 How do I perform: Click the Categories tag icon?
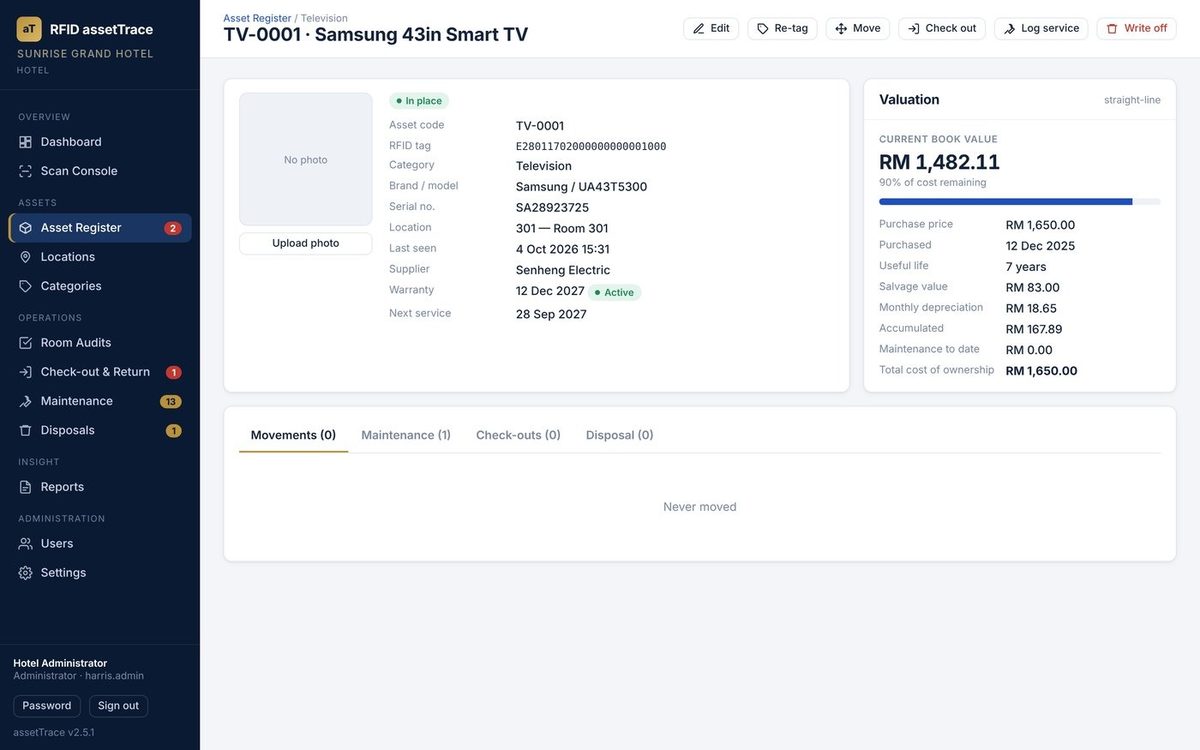click(x=26, y=286)
